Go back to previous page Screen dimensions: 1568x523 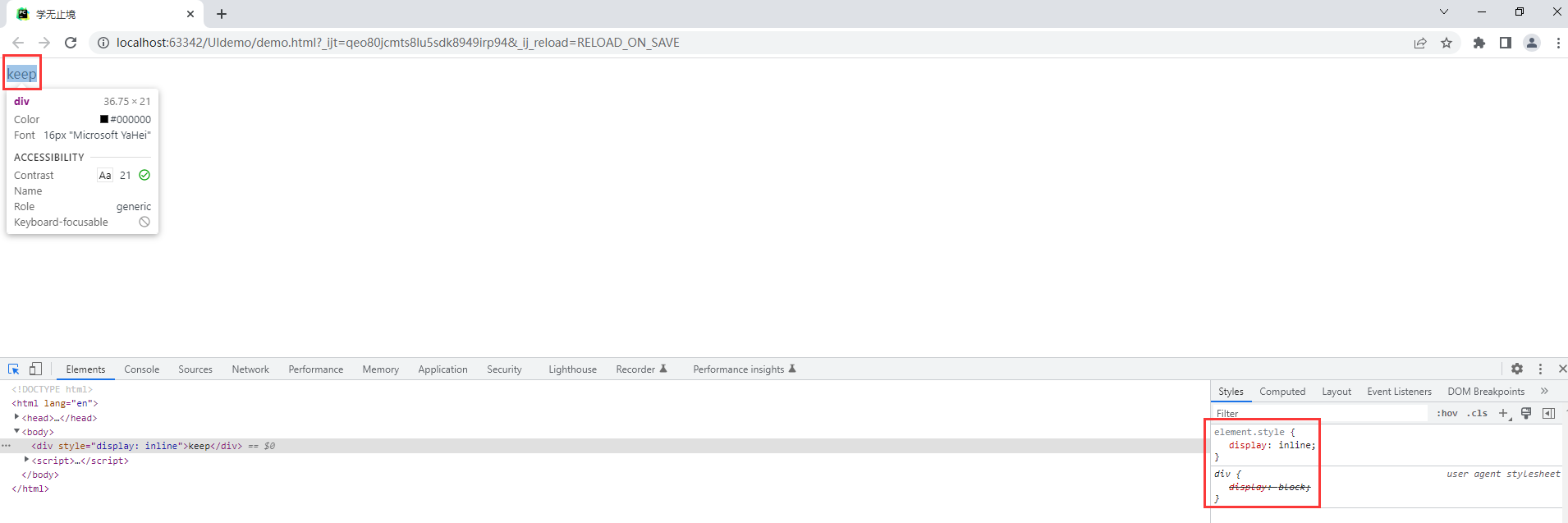18,43
